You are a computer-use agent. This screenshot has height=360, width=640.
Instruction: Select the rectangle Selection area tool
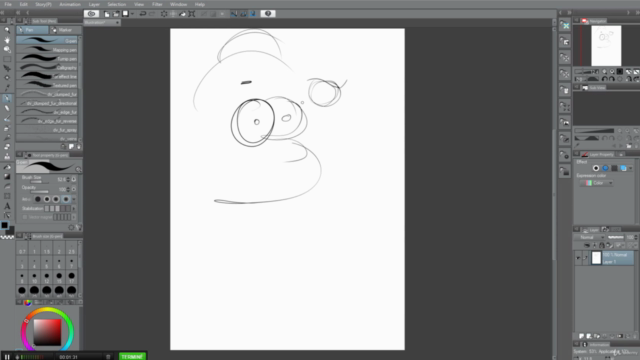pos(7,59)
